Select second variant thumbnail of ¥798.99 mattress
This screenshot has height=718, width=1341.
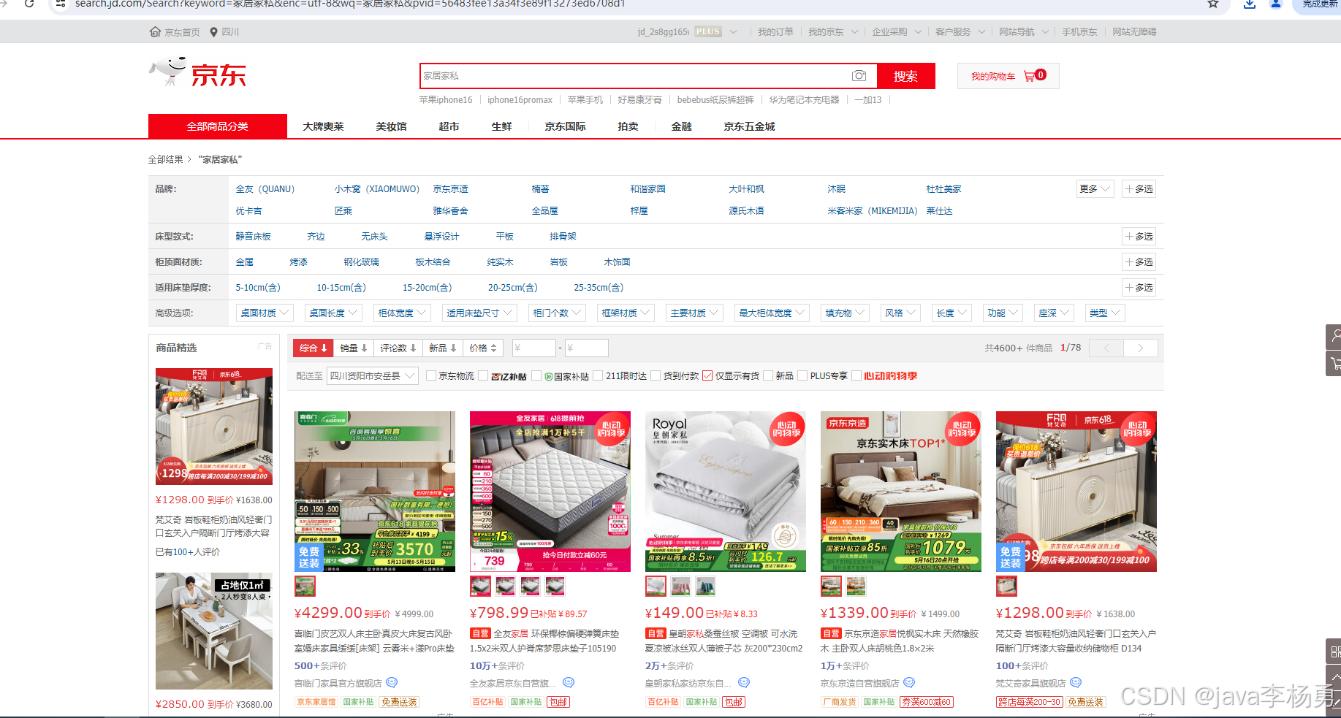click(505, 586)
